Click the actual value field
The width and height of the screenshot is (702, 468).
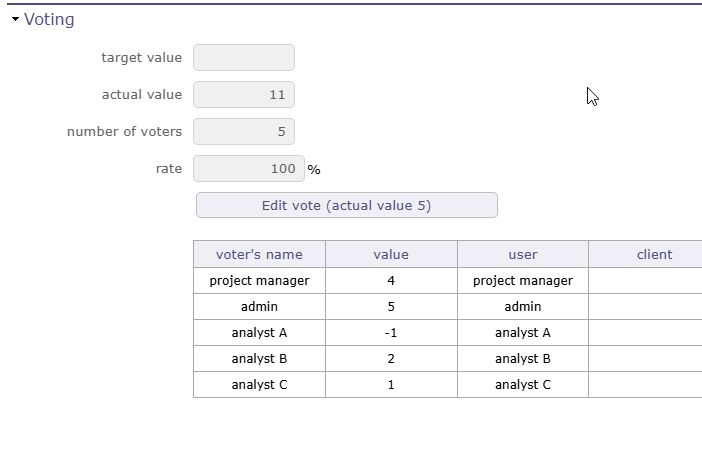tap(244, 95)
